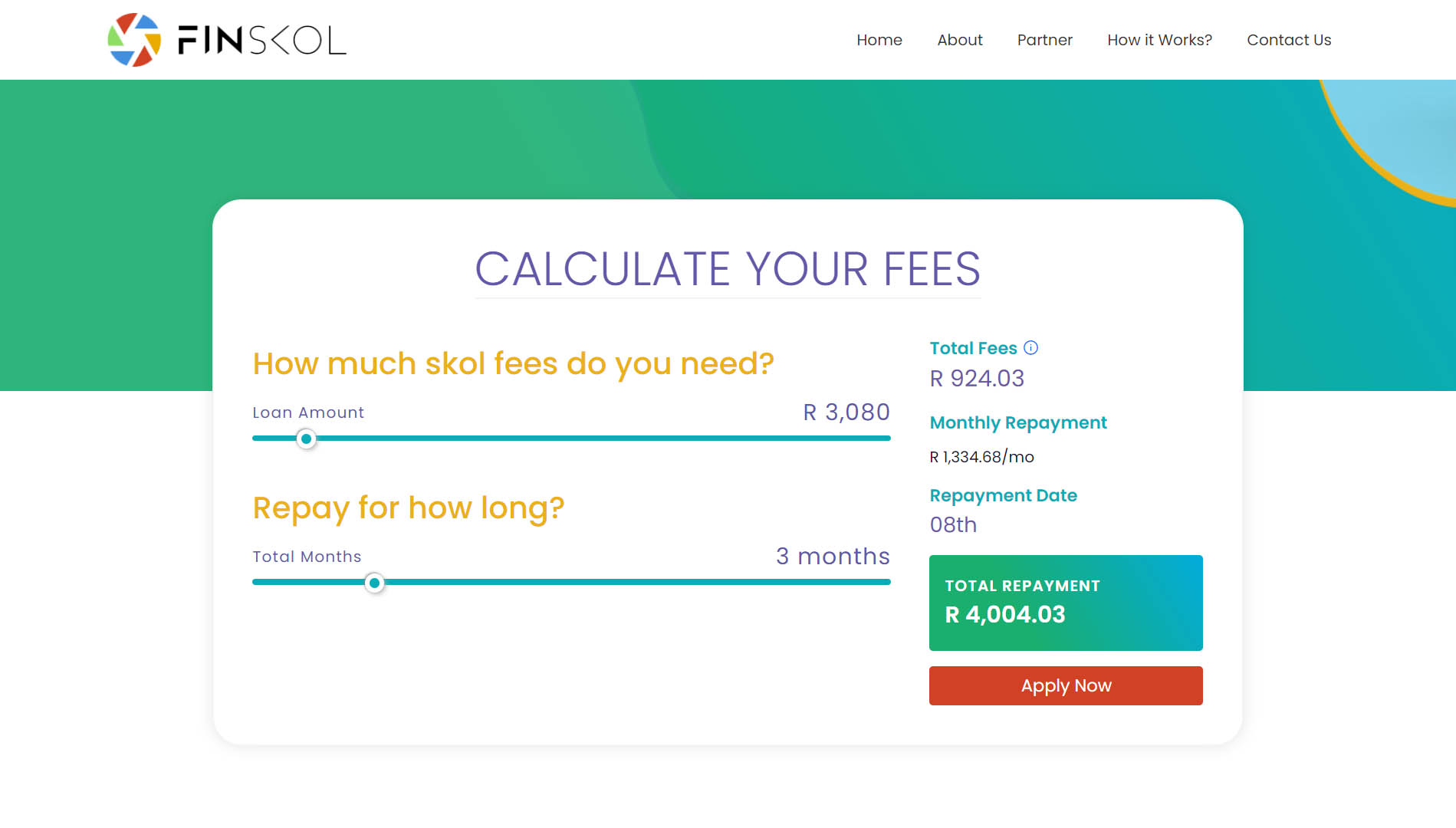Select the Total Months slider handle
Screen dimensions: 1456x828
click(x=375, y=583)
